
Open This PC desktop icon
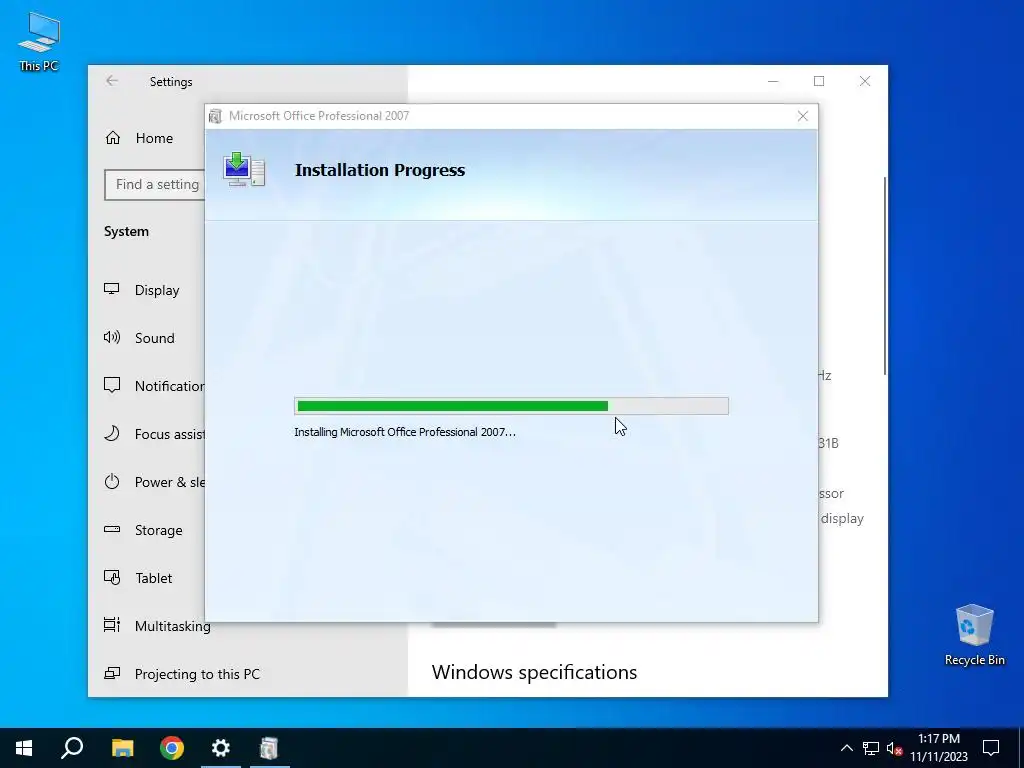[39, 41]
